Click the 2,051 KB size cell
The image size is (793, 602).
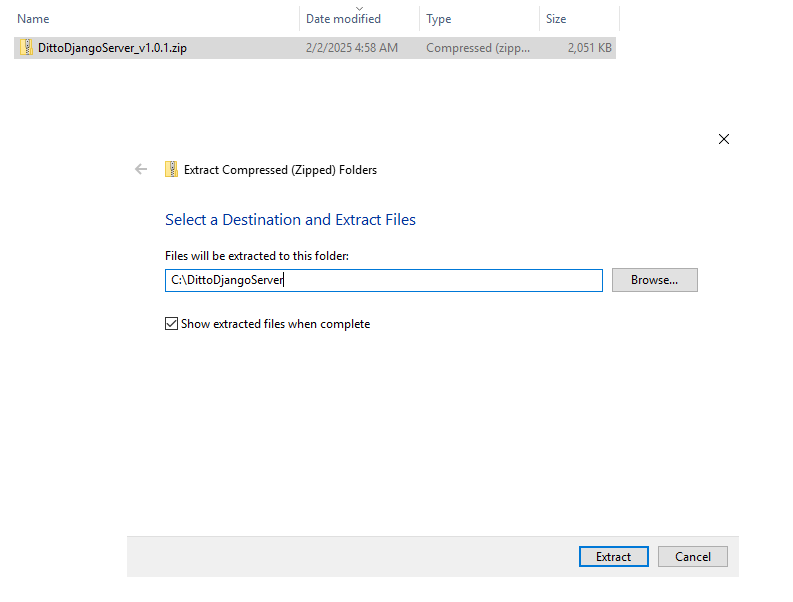(590, 48)
